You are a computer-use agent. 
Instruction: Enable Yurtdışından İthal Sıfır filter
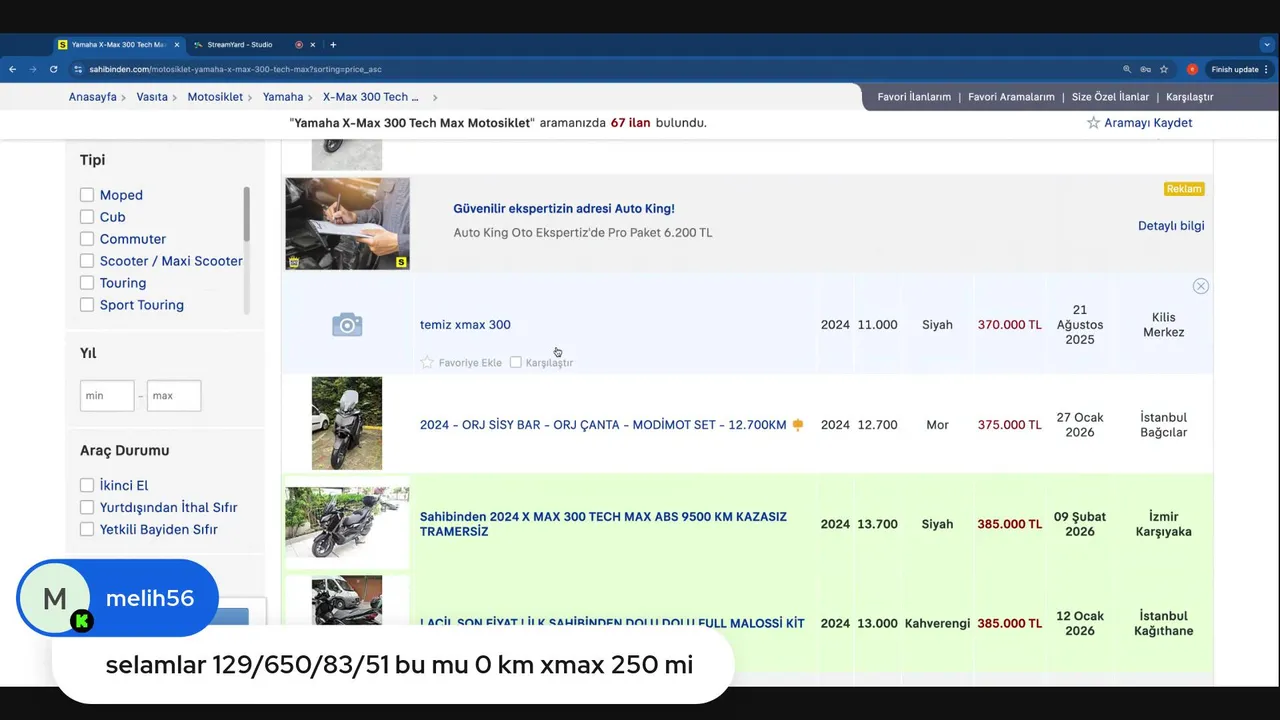(87, 507)
